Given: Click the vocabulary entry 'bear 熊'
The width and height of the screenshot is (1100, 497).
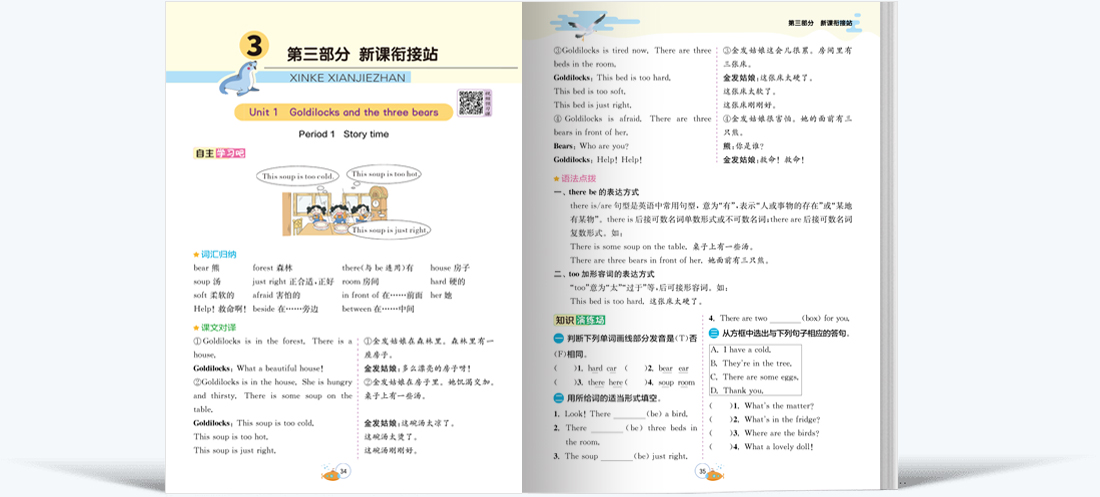Looking at the screenshot, I should [206, 268].
